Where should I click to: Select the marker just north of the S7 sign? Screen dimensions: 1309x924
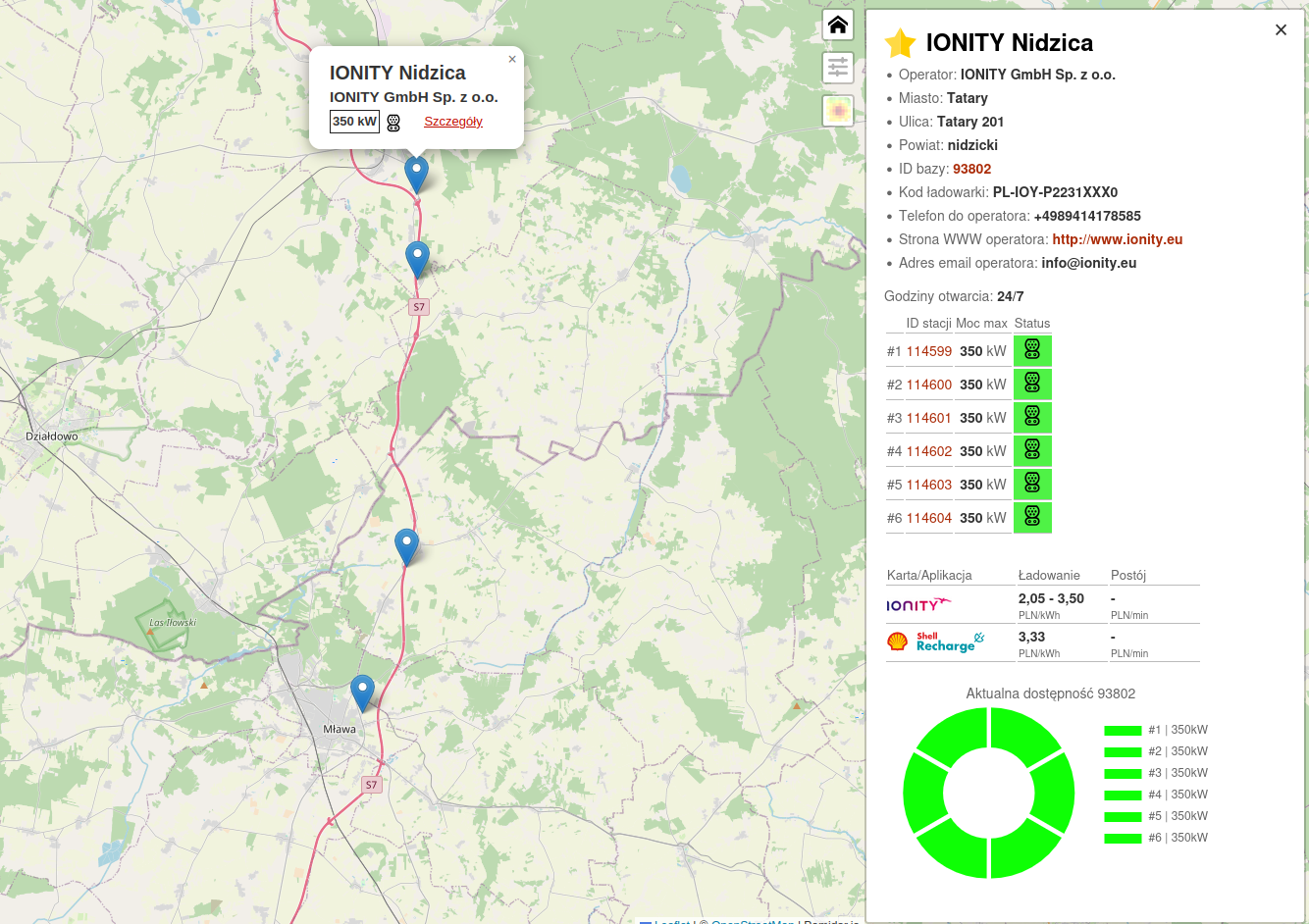pyautogui.click(x=417, y=259)
